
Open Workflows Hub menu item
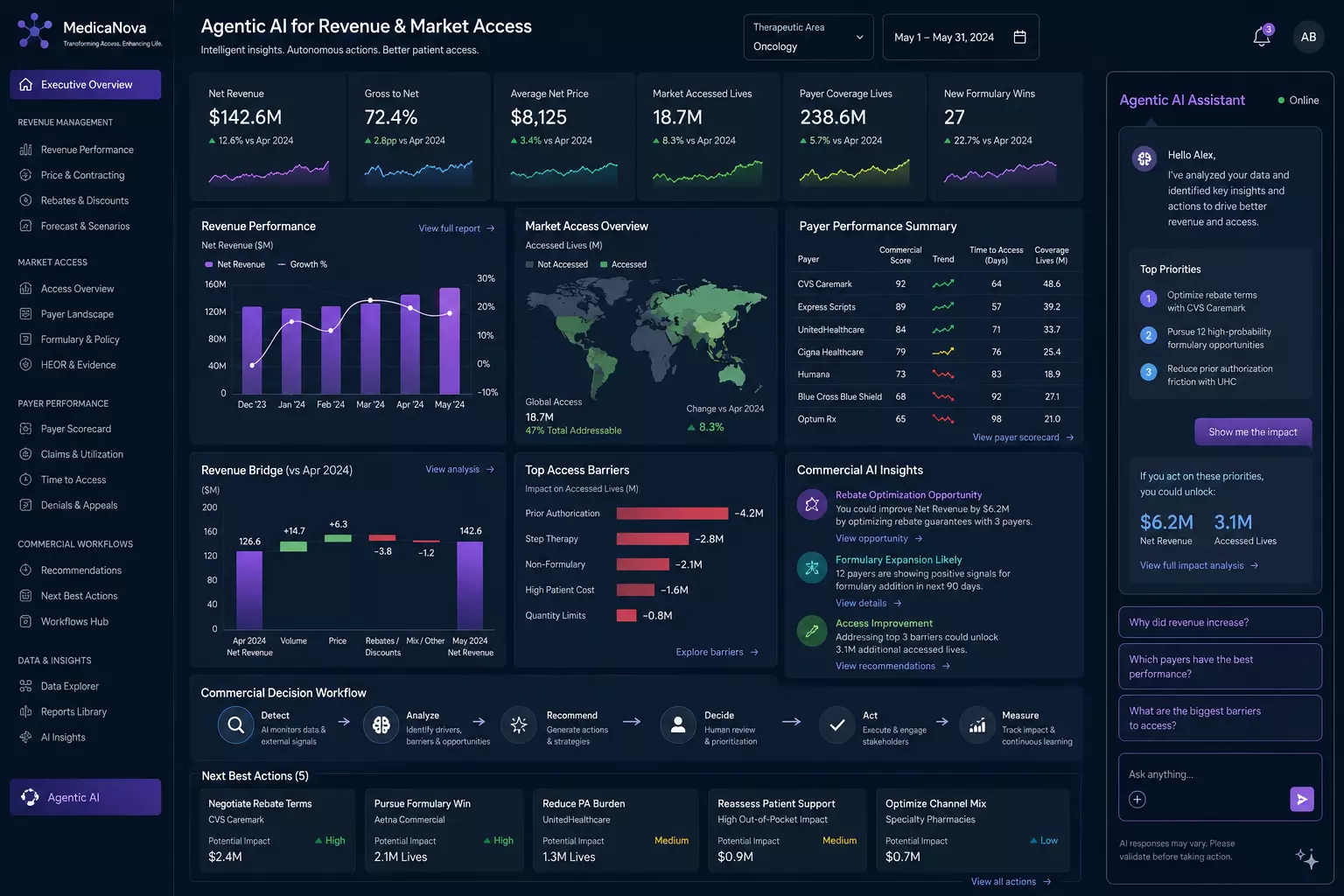coord(74,621)
